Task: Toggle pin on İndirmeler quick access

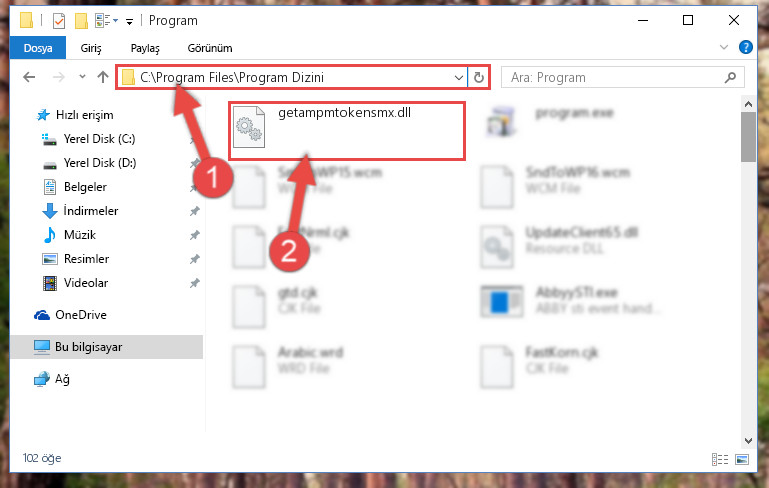Action: 195,211
